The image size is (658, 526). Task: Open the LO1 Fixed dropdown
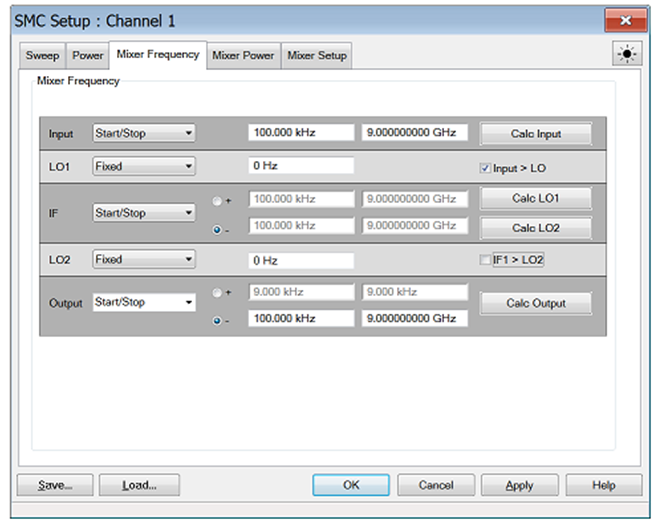[144, 166]
